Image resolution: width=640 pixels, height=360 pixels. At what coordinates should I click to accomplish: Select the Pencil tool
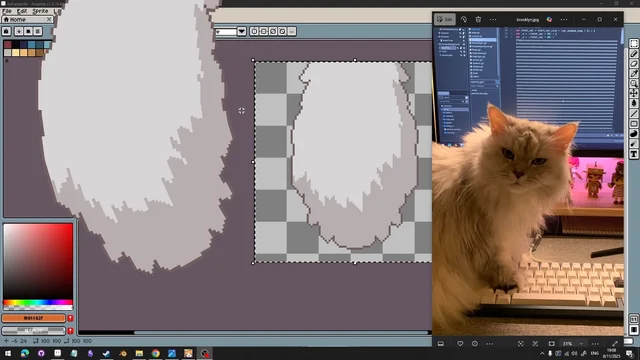(633, 54)
